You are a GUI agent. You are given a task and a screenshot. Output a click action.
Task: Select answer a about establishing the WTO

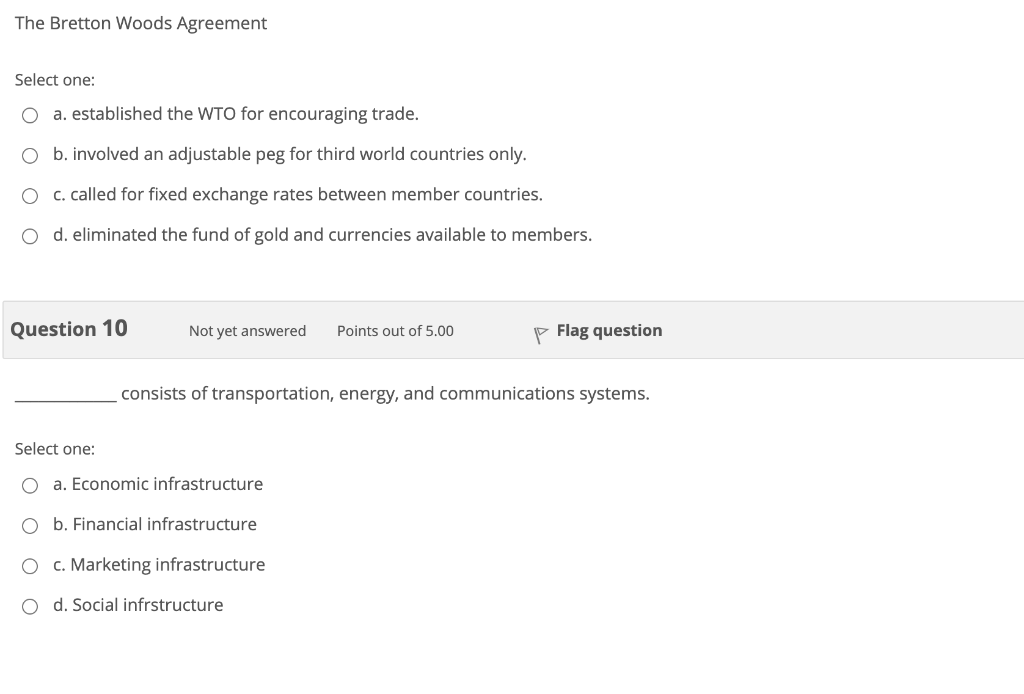pos(30,114)
